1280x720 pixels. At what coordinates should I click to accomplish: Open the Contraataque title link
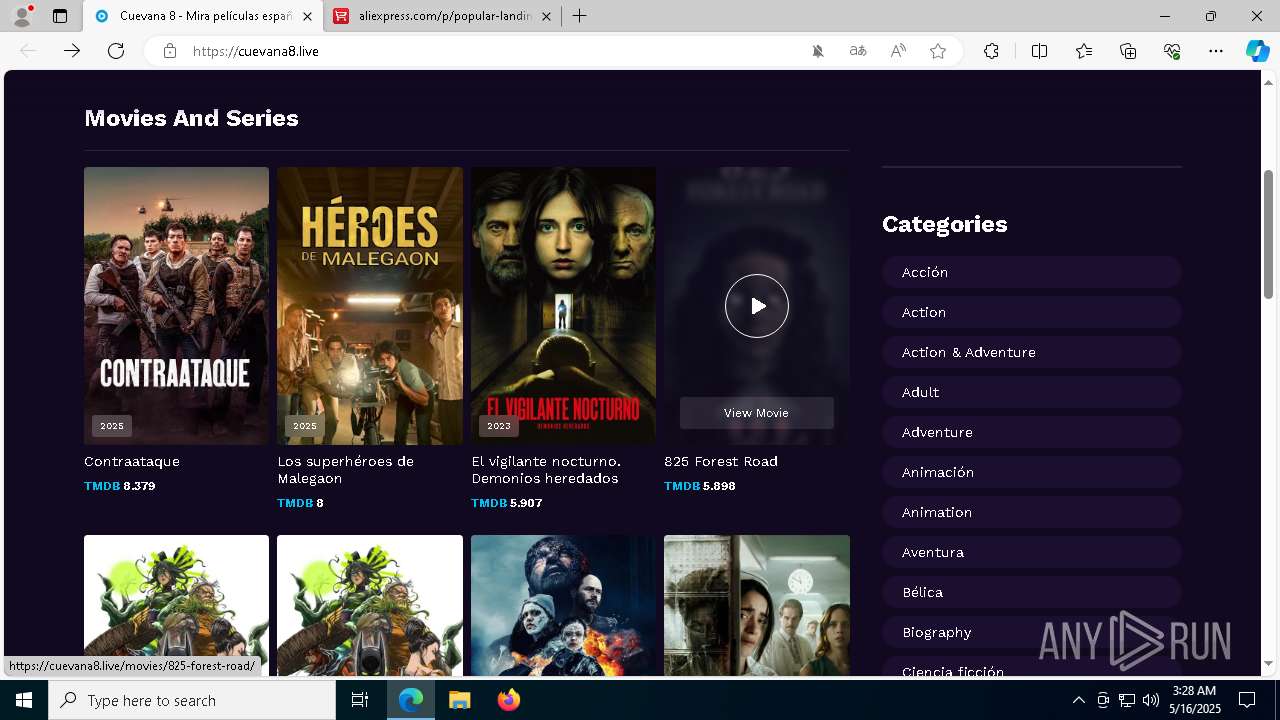pos(132,461)
